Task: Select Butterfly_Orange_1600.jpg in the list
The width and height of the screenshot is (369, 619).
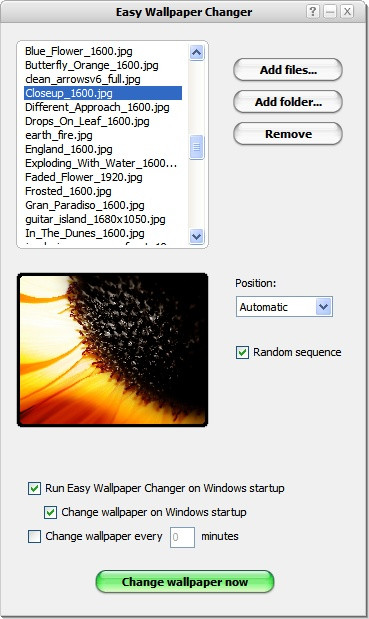Action: (x=103, y=65)
